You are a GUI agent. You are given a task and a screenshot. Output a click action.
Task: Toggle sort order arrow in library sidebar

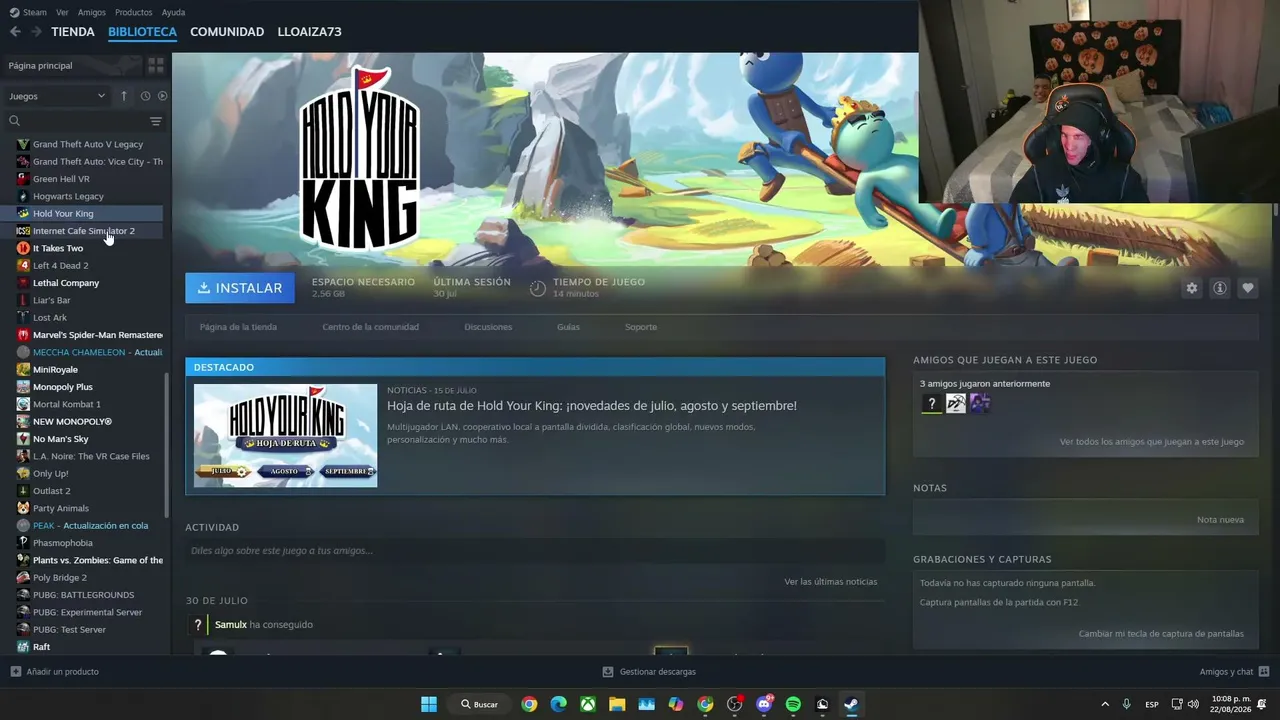pos(124,96)
